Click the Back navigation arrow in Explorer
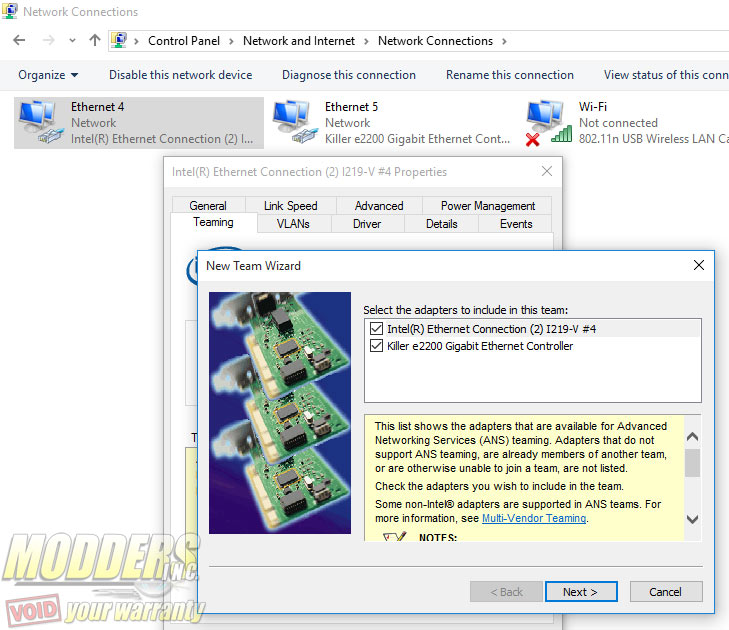The height and width of the screenshot is (630, 729). click(x=19, y=40)
